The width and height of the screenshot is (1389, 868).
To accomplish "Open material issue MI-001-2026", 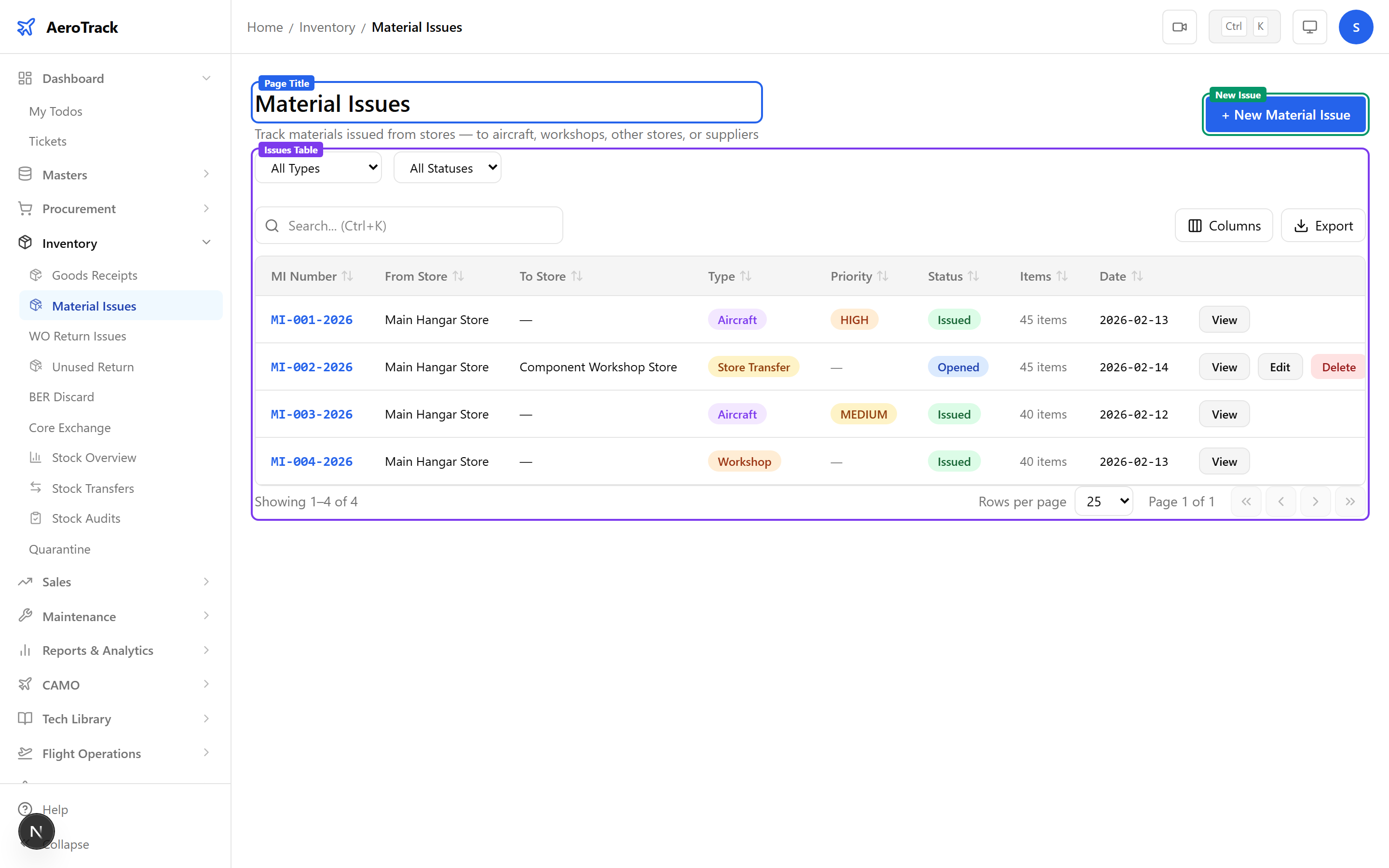I will (312, 319).
